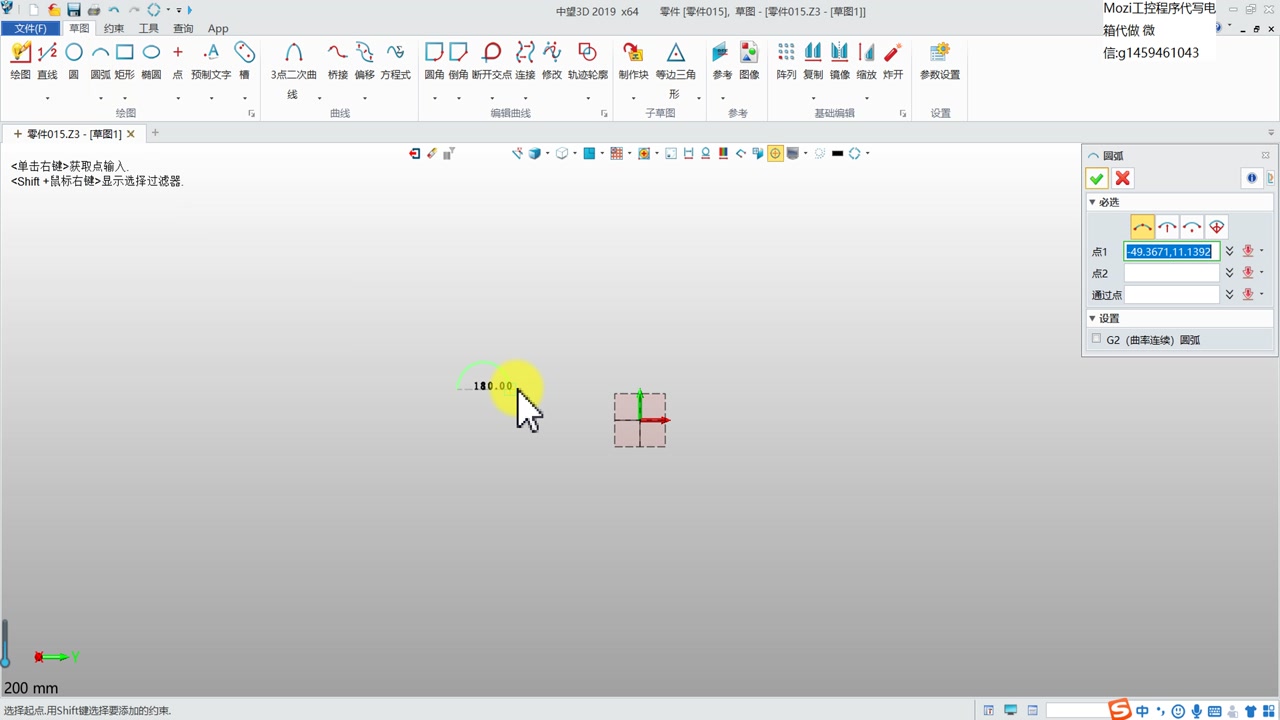Select the 轨迹轮廓 trace profile tool
Image resolution: width=1280 pixels, height=720 pixels.
588,62
